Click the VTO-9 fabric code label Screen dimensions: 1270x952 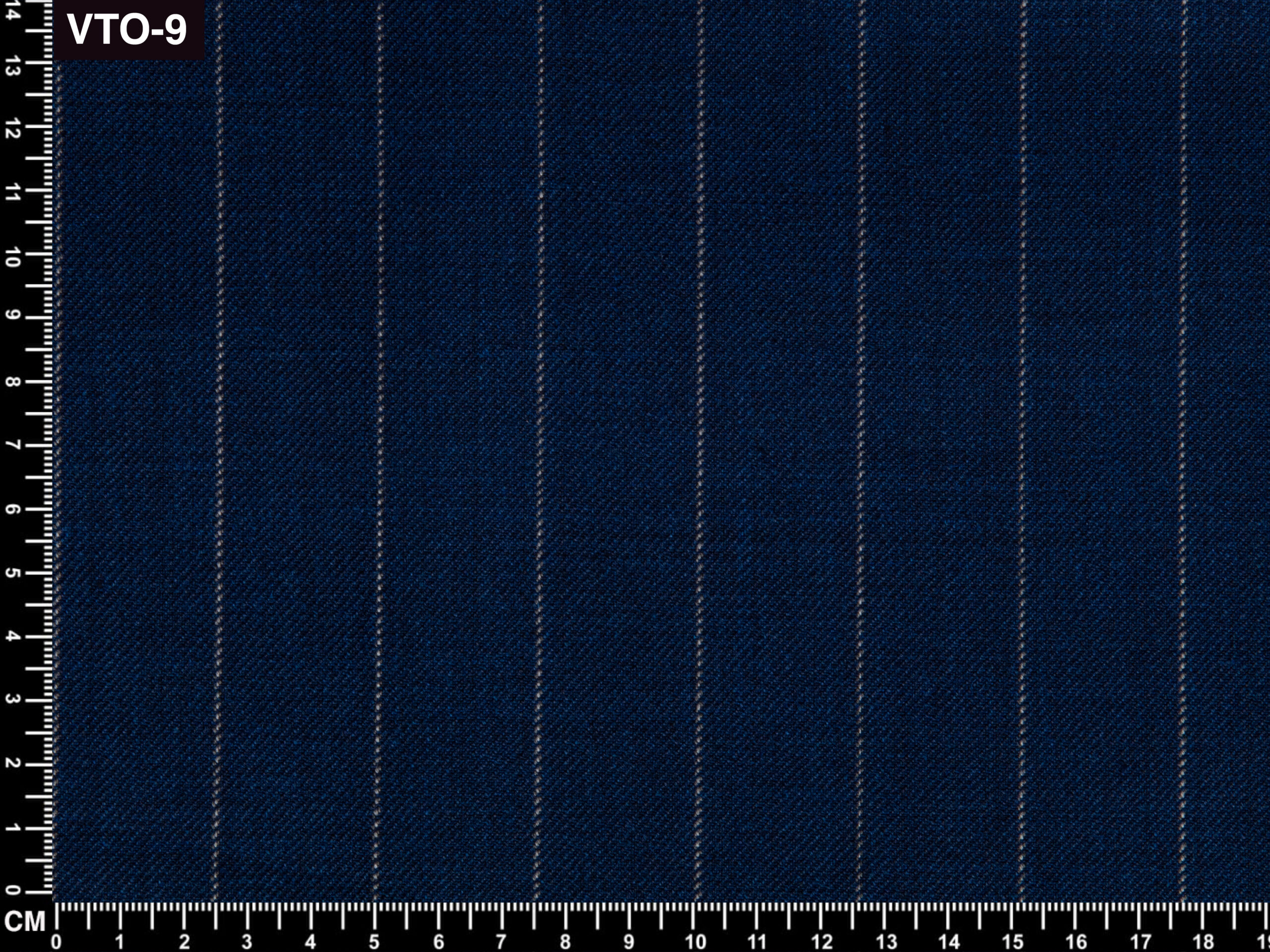pyautogui.click(x=127, y=30)
